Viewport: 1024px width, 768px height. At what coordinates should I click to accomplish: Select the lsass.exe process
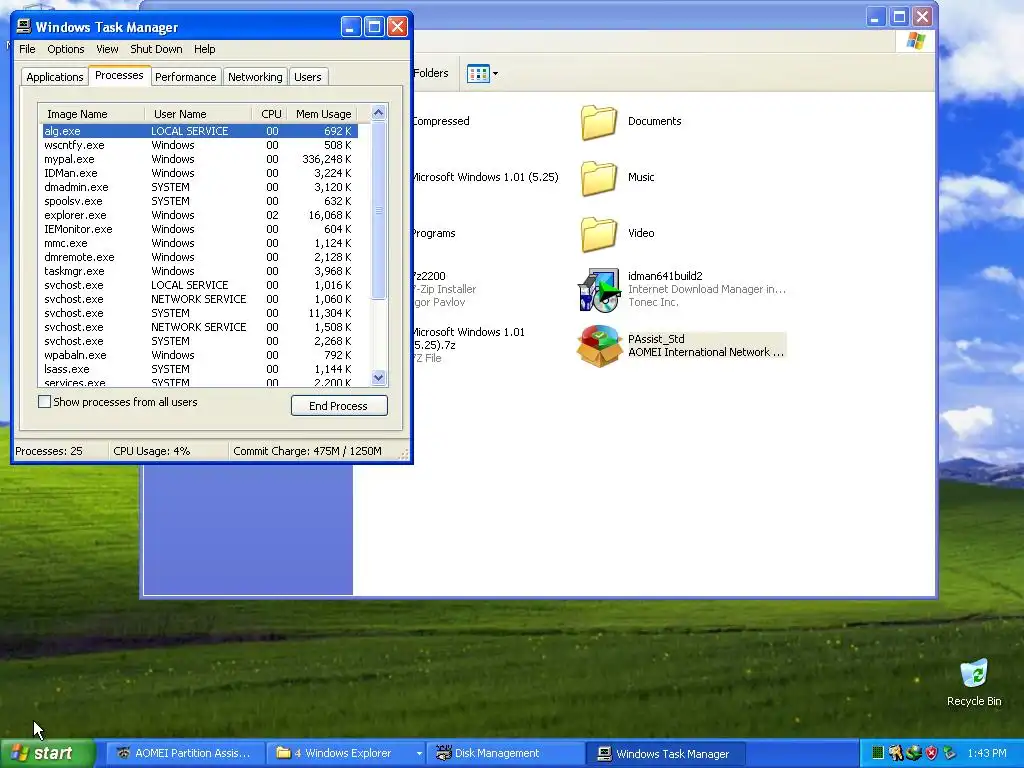(x=199, y=369)
